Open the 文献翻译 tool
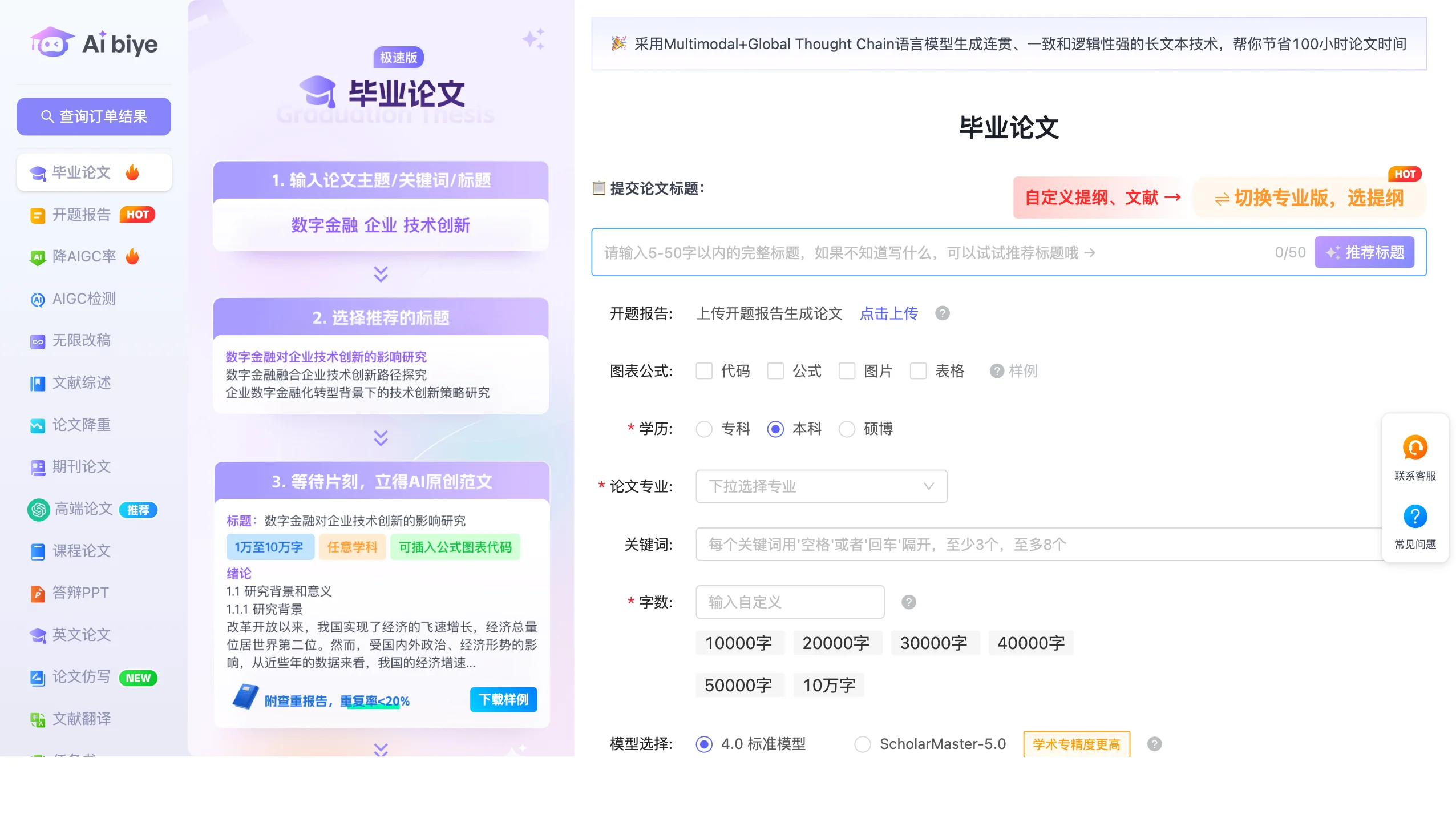1456x822 pixels. pos(82,719)
